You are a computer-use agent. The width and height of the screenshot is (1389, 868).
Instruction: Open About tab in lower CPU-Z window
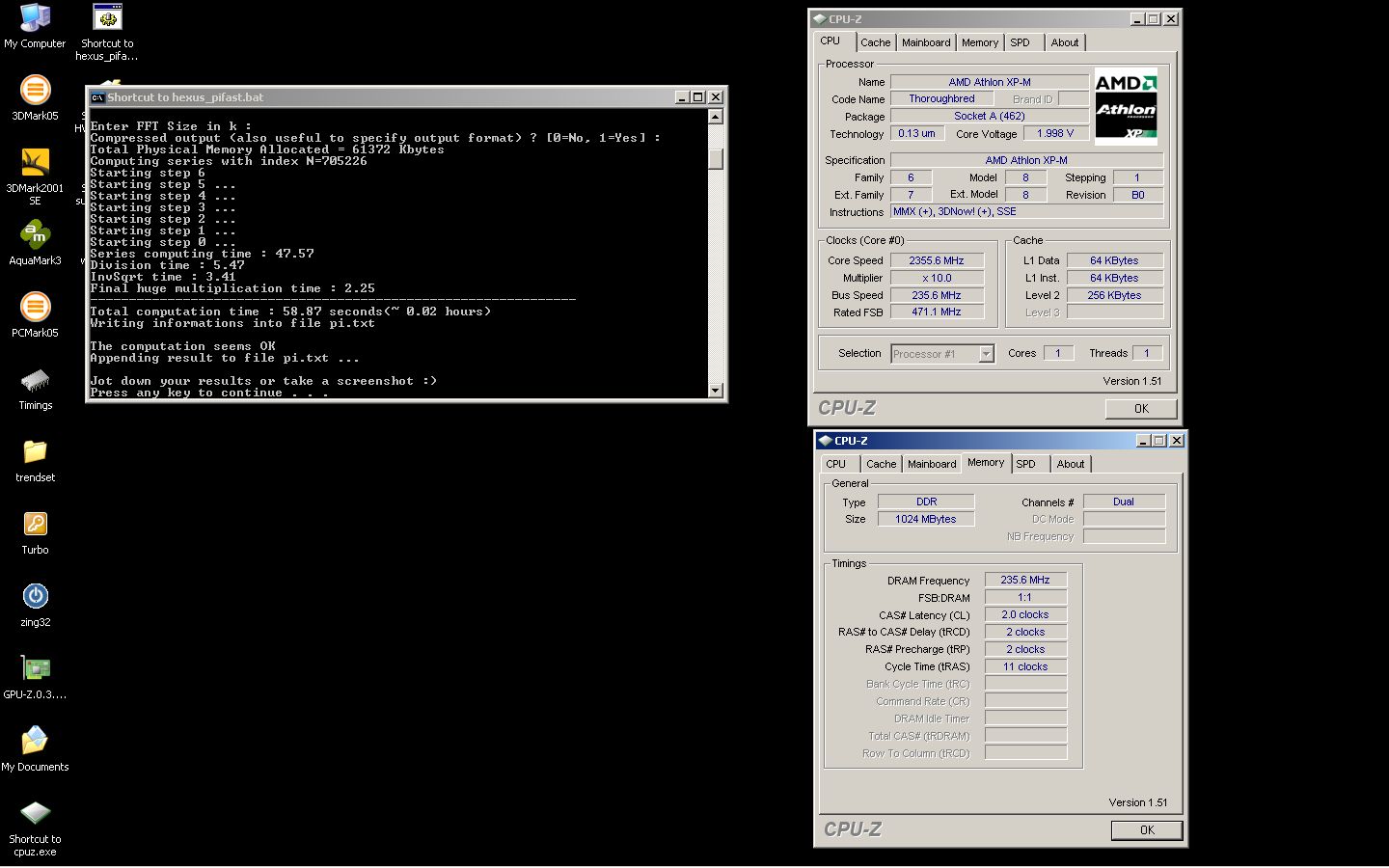click(x=1071, y=464)
